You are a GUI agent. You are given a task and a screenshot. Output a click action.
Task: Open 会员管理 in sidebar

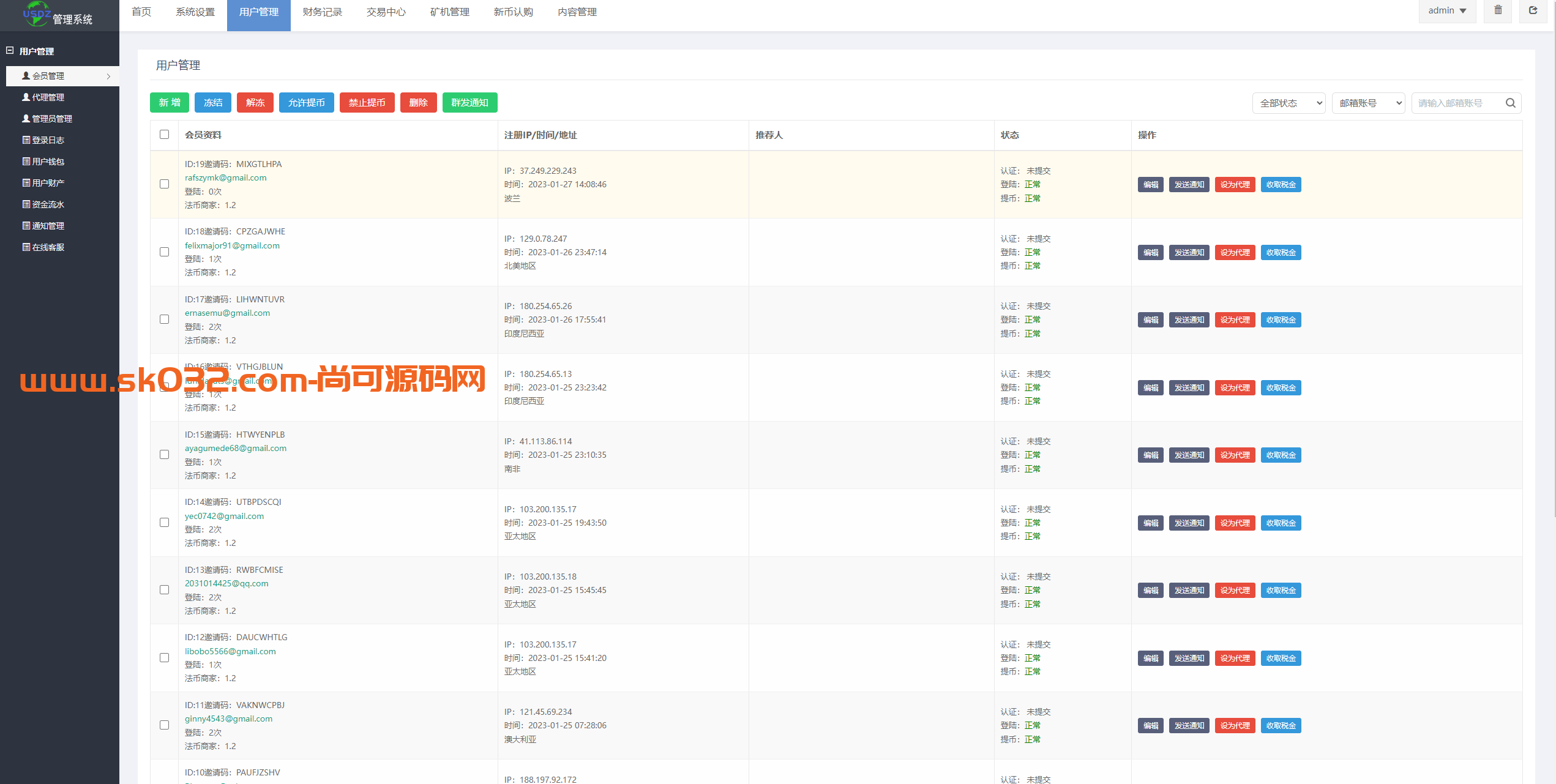pos(62,76)
